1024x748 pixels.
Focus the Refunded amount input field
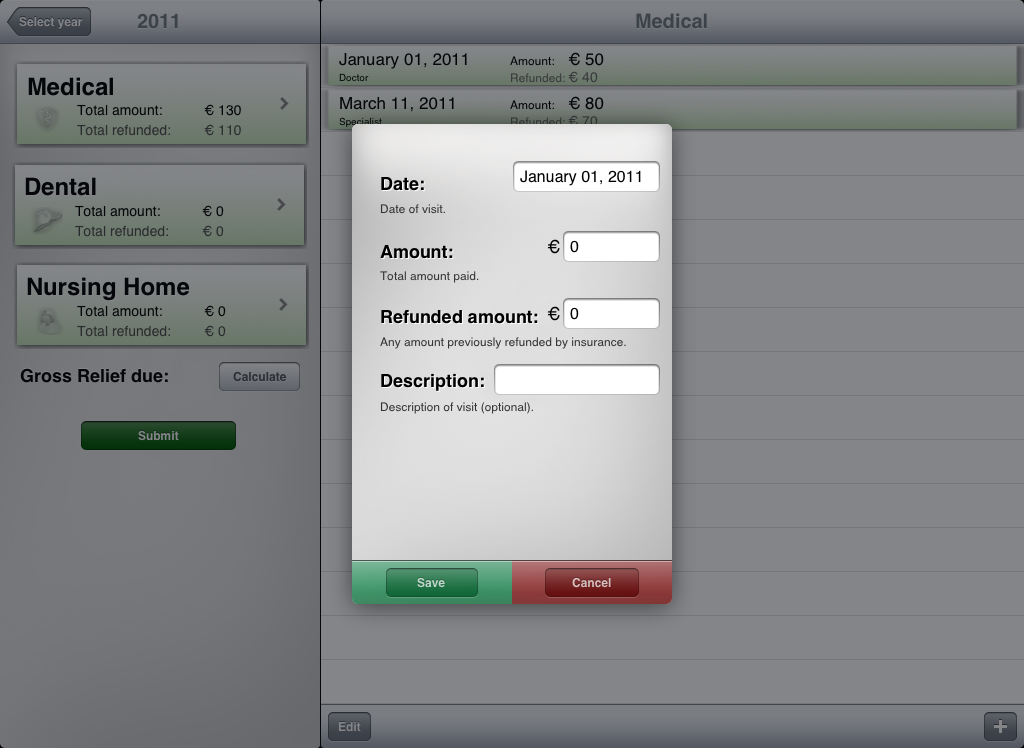tap(611, 314)
